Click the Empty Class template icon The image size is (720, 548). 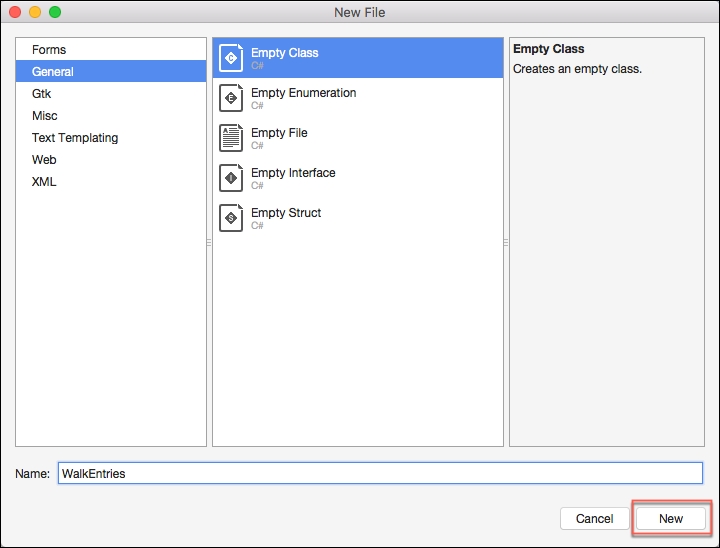click(x=231, y=58)
